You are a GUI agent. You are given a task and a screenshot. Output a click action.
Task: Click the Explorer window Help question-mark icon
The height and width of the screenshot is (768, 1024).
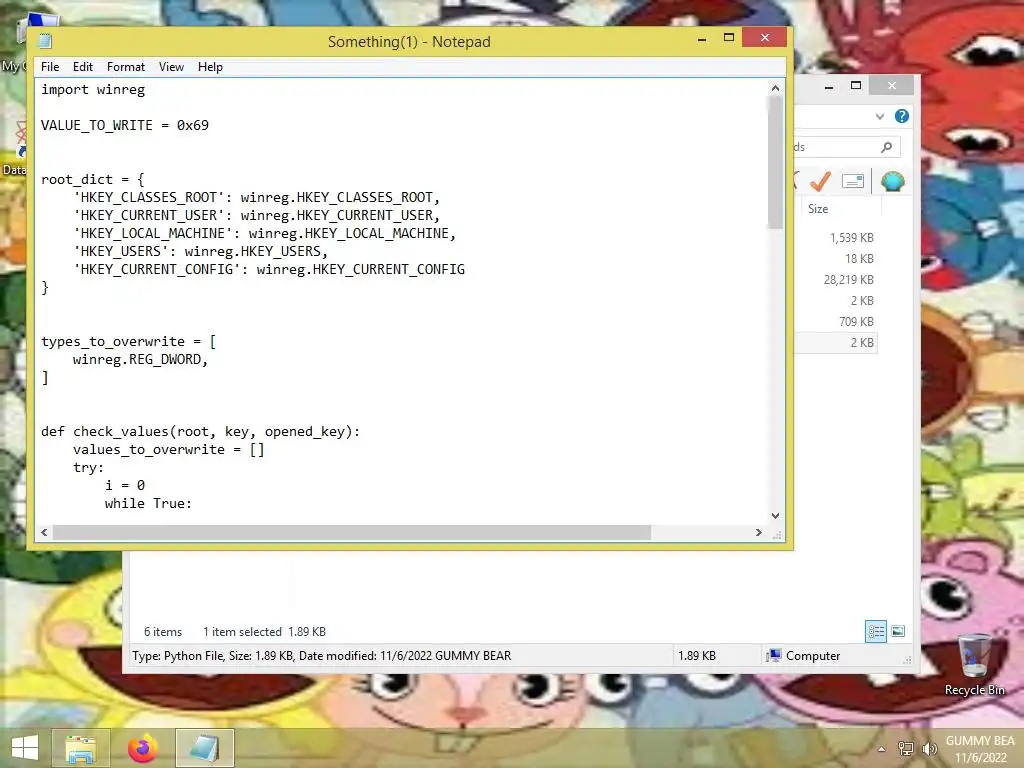point(902,116)
